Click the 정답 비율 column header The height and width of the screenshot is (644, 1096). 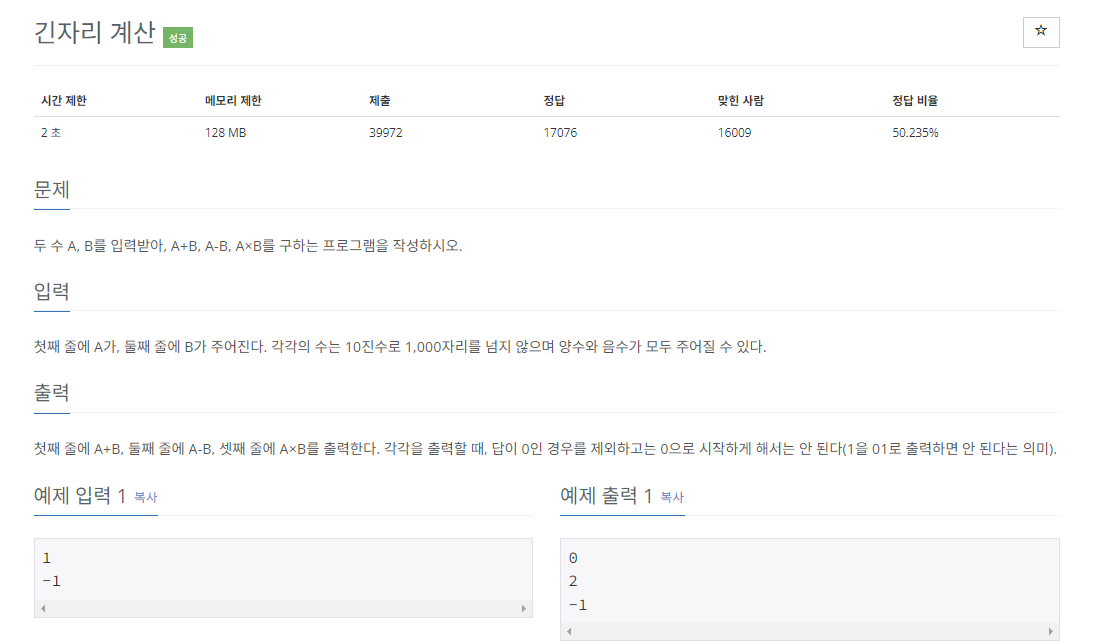pyautogui.click(x=914, y=101)
